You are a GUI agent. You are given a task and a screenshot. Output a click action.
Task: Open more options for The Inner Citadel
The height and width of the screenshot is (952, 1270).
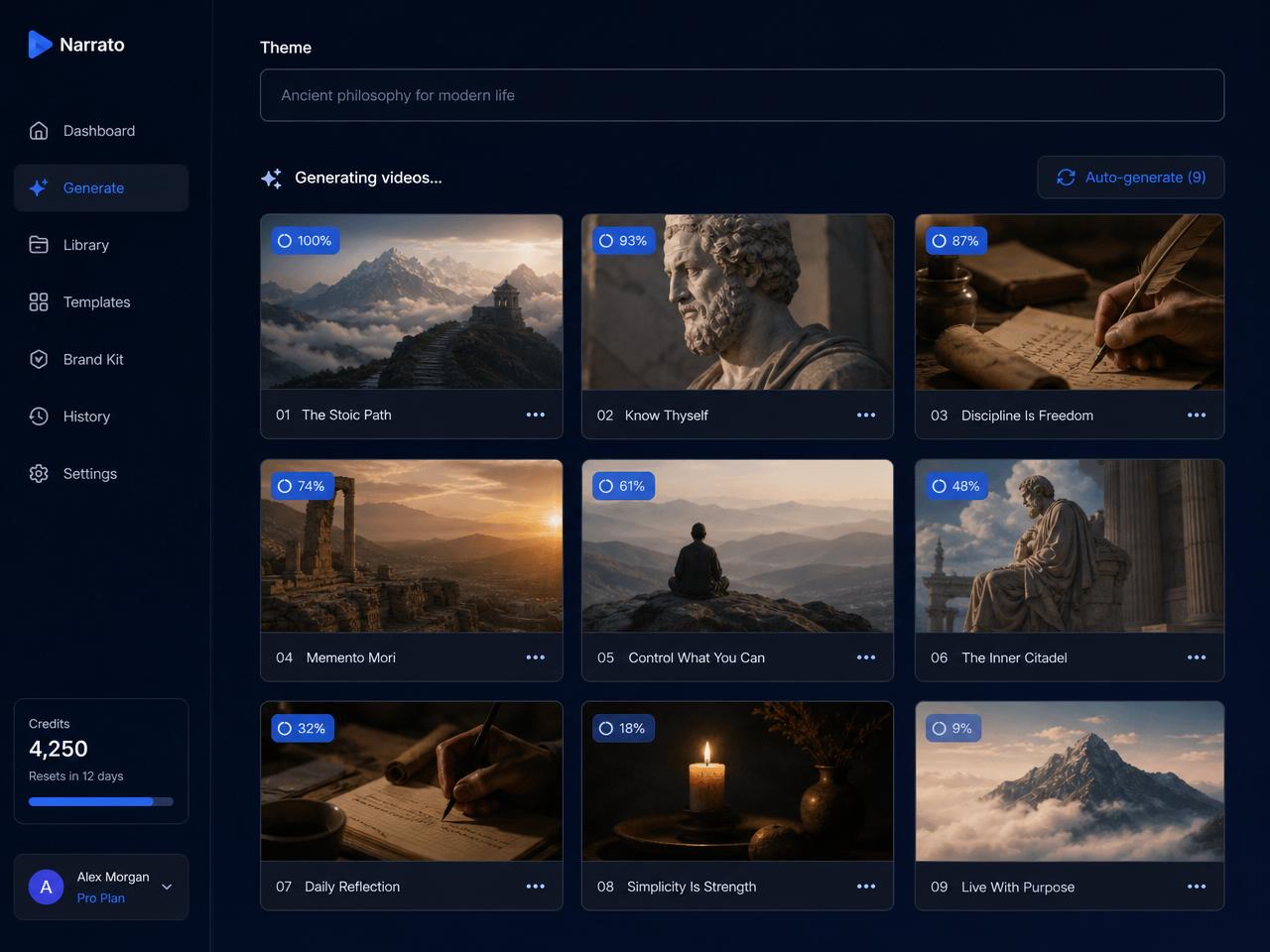[x=1197, y=657]
